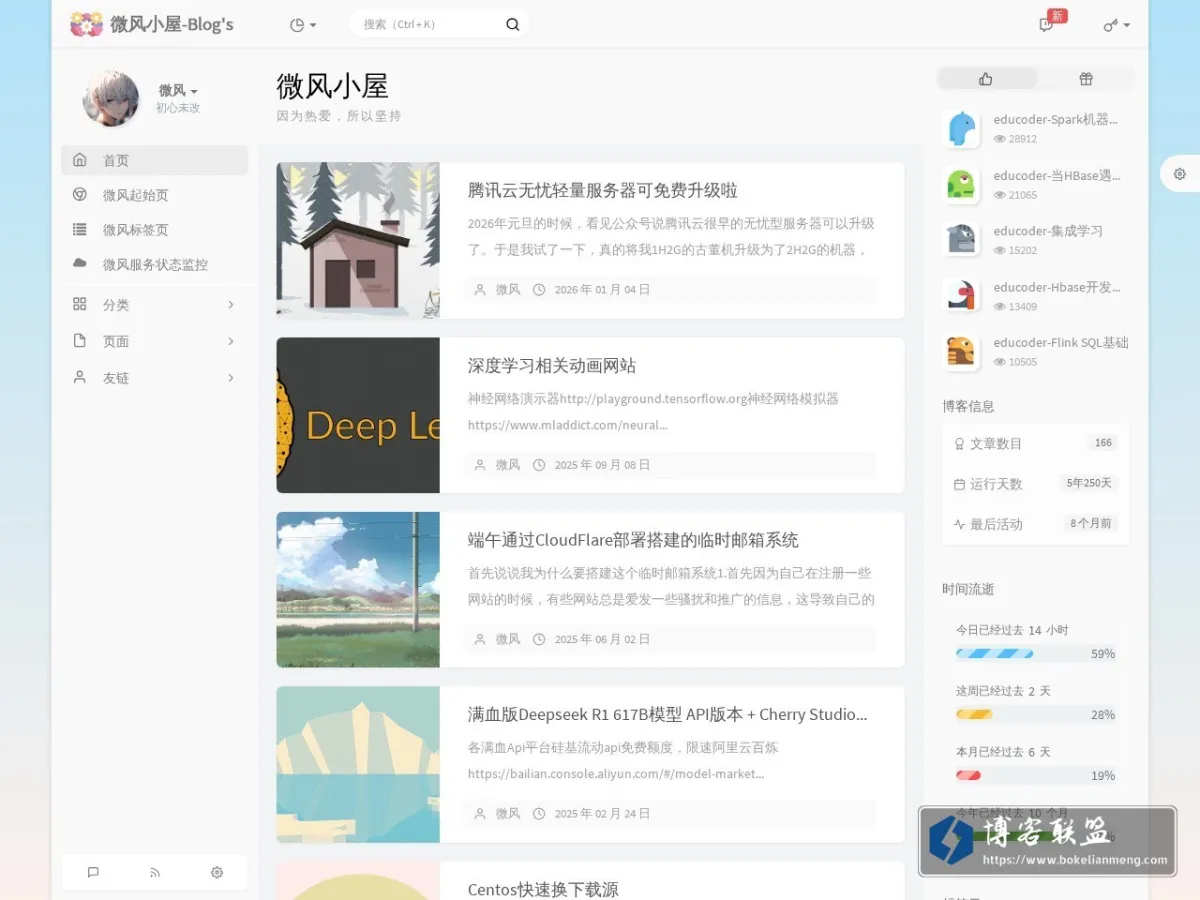Click the chrome icon next to 微风起始页
This screenshot has width=1200, height=900.
click(80, 195)
